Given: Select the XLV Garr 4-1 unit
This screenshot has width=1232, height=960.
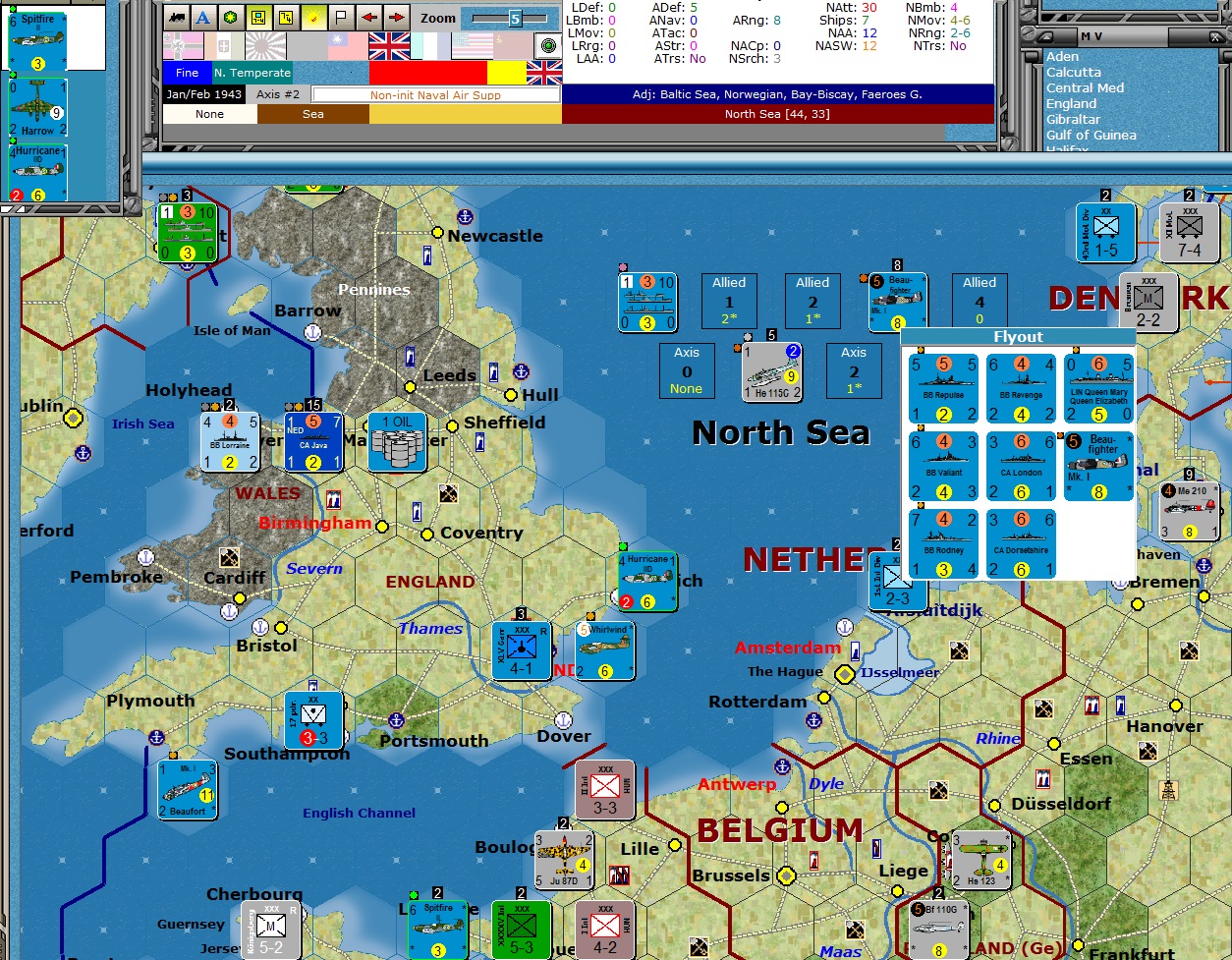Looking at the screenshot, I should pos(522,650).
